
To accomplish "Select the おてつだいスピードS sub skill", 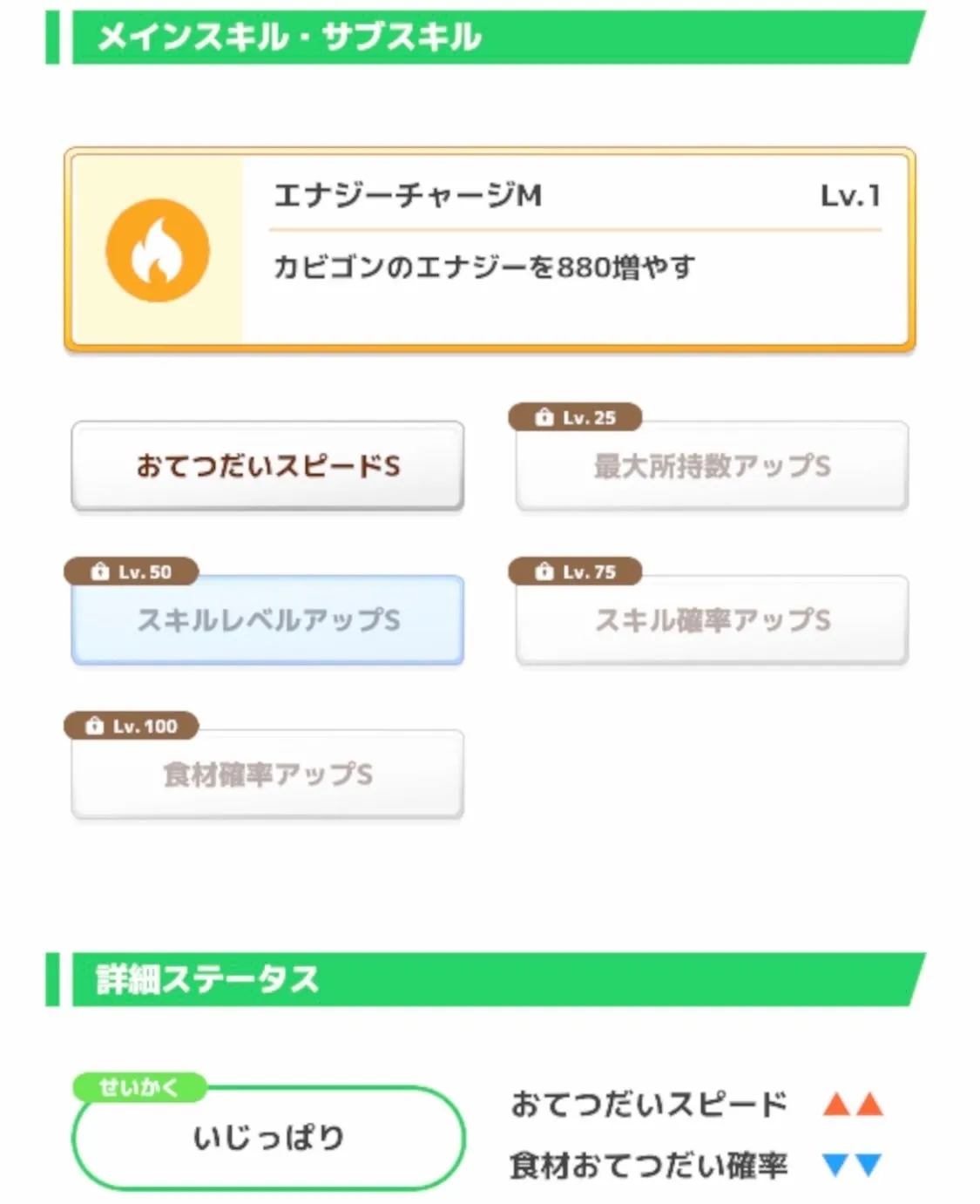I will 267,466.
